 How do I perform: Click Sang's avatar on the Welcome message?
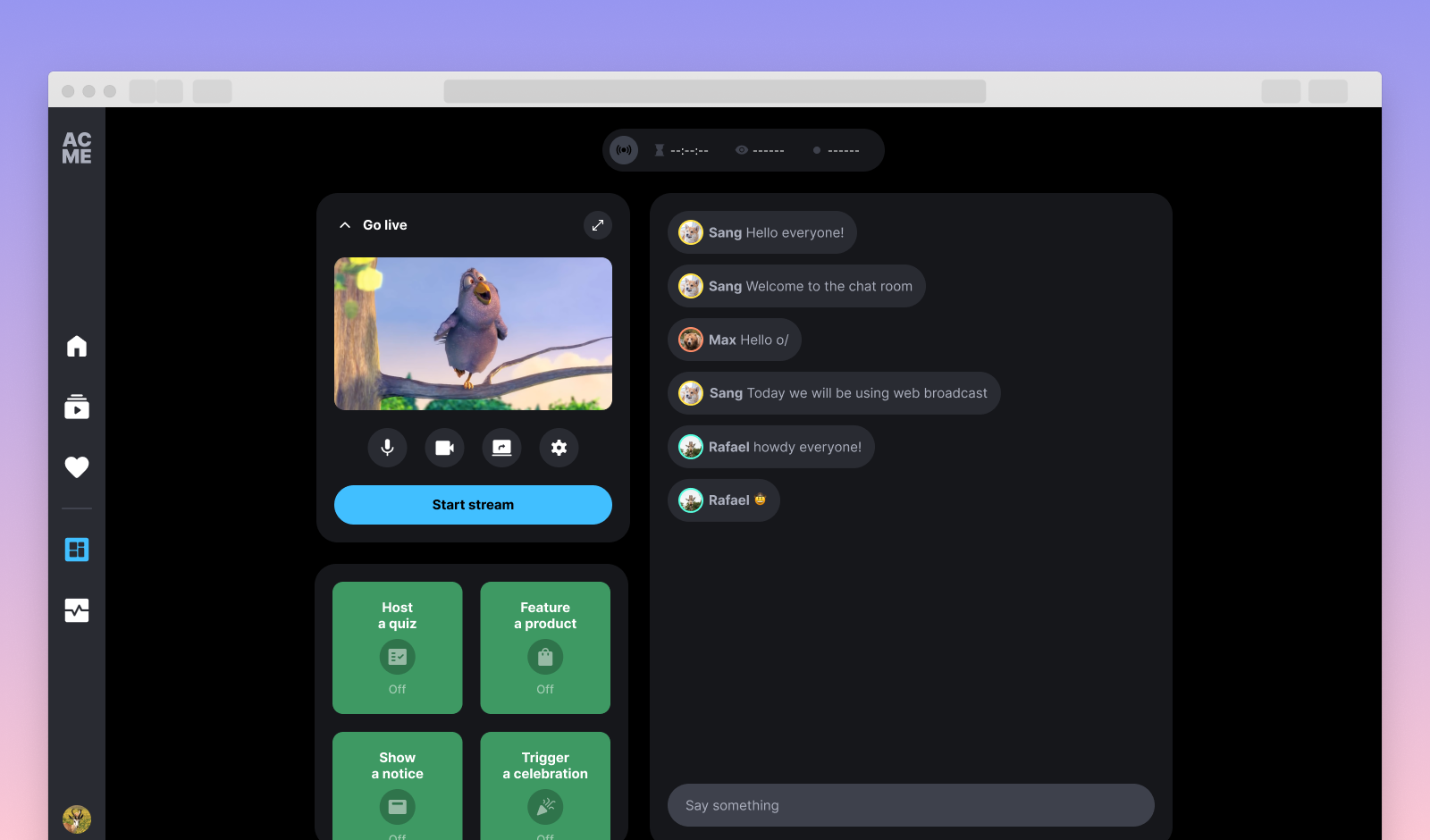pyautogui.click(x=691, y=286)
